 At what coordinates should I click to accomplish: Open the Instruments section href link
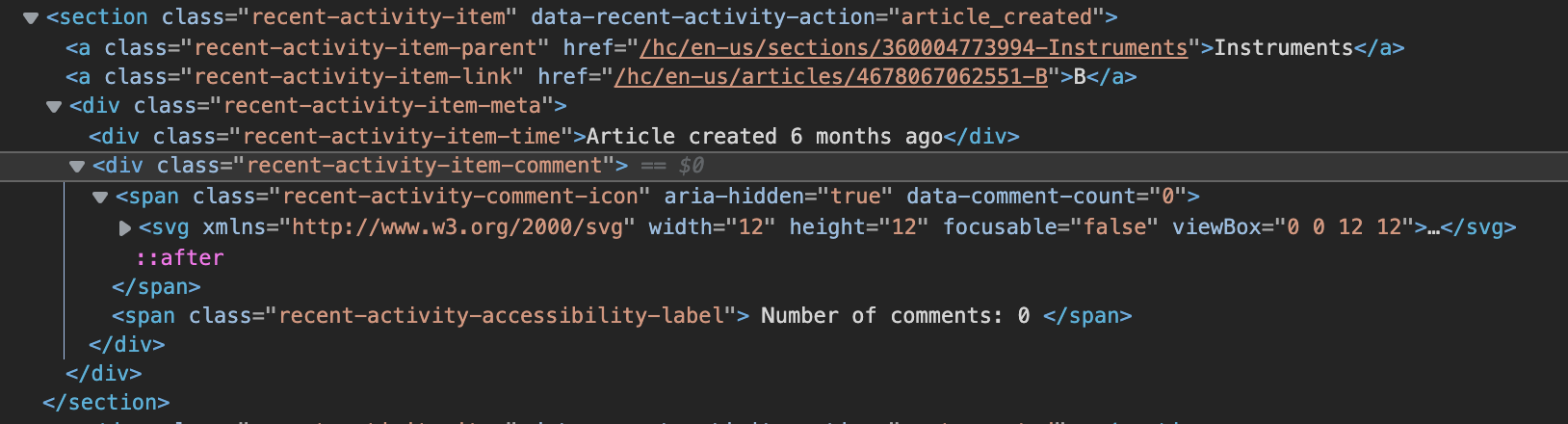(x=913, y=48)
